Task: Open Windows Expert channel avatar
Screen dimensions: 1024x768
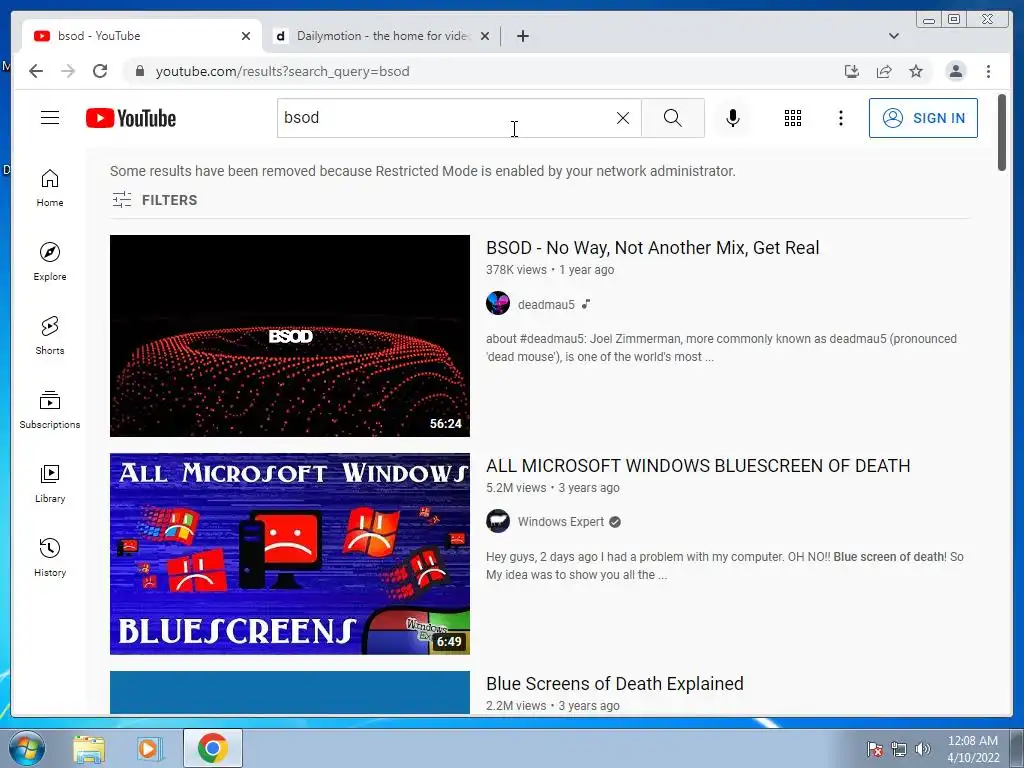Action: (498, 521)
